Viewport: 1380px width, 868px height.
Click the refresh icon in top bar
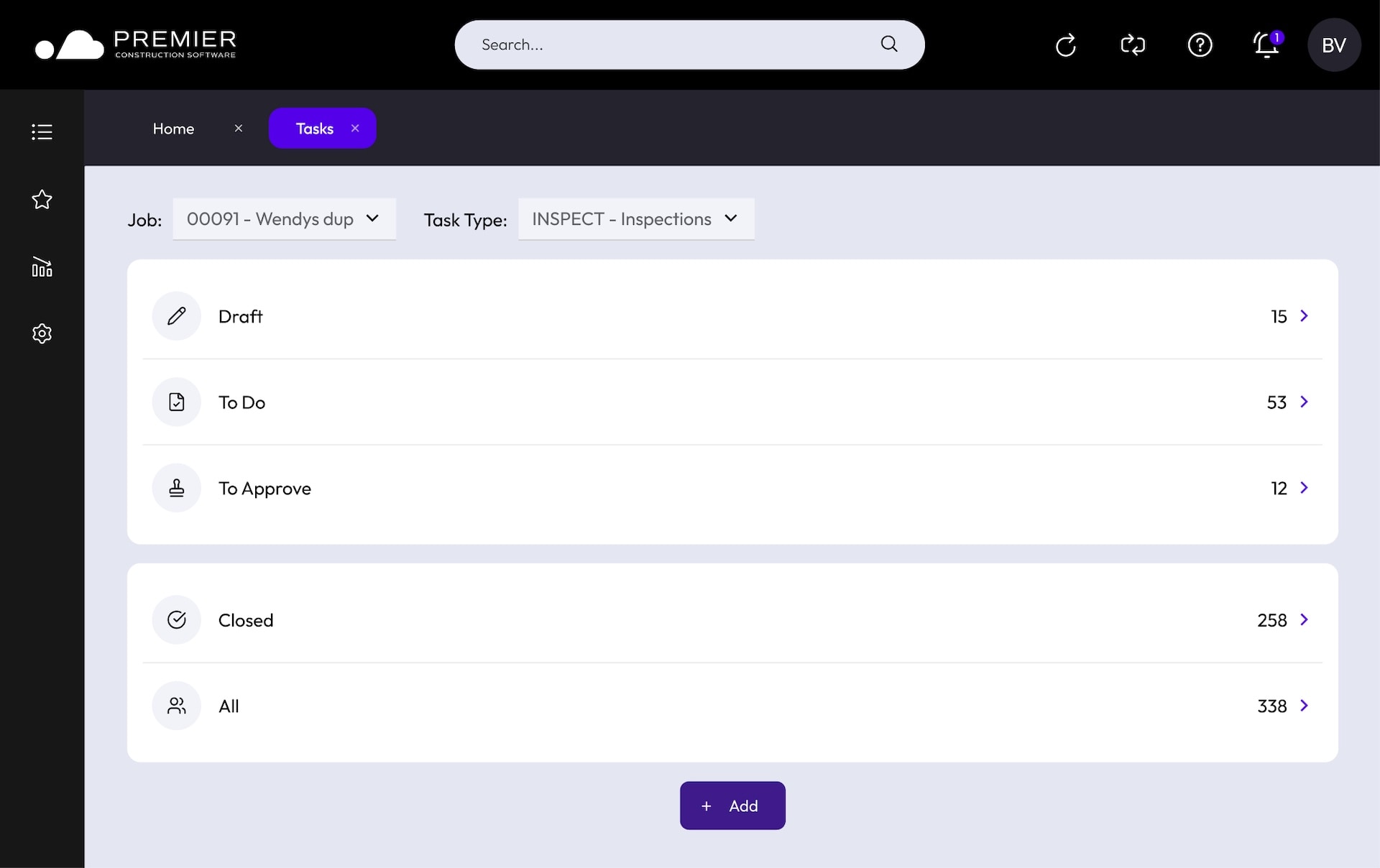[1065, 45]
